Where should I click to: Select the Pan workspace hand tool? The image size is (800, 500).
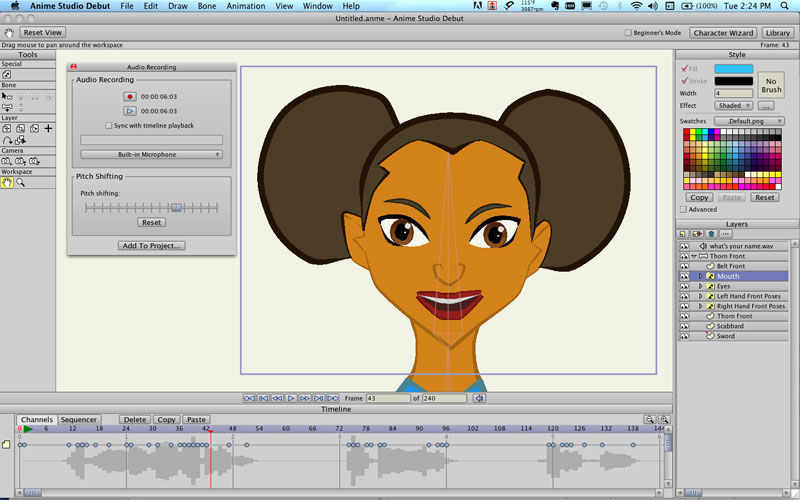coord(7,183)
